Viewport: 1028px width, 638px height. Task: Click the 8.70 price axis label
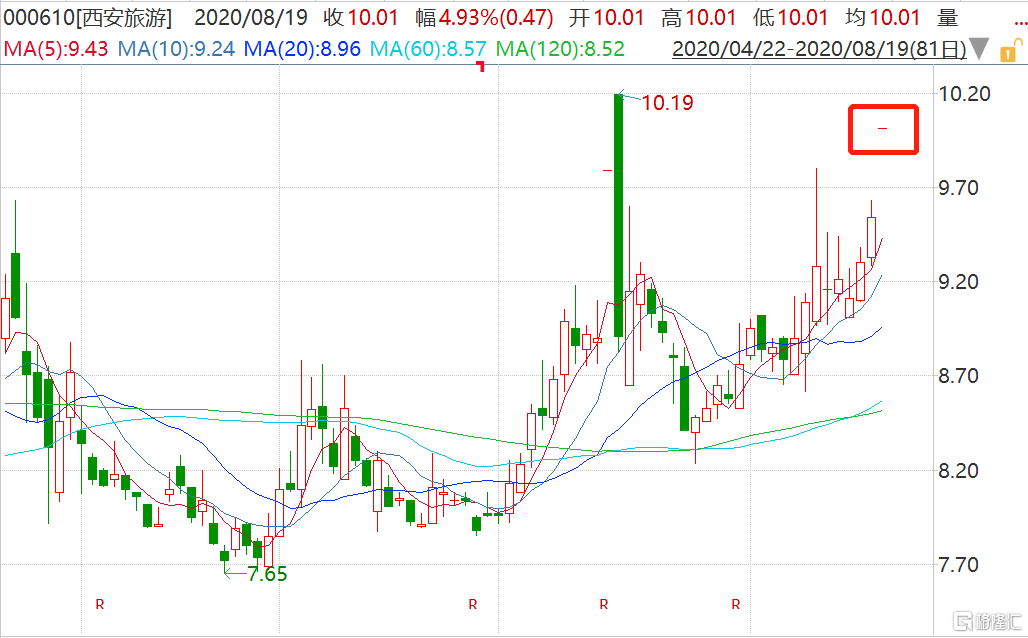959,376
